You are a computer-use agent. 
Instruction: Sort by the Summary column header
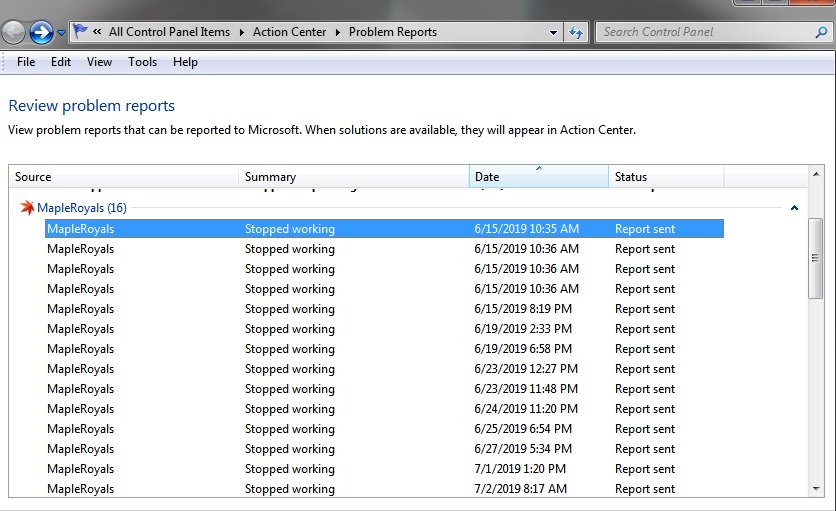(354, 177)
